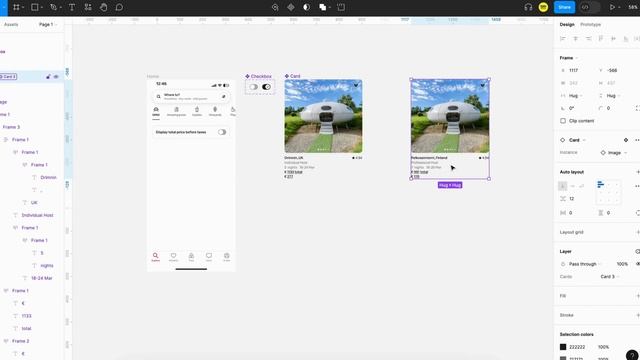Click the Home frame label on canvas

(153, 76)
